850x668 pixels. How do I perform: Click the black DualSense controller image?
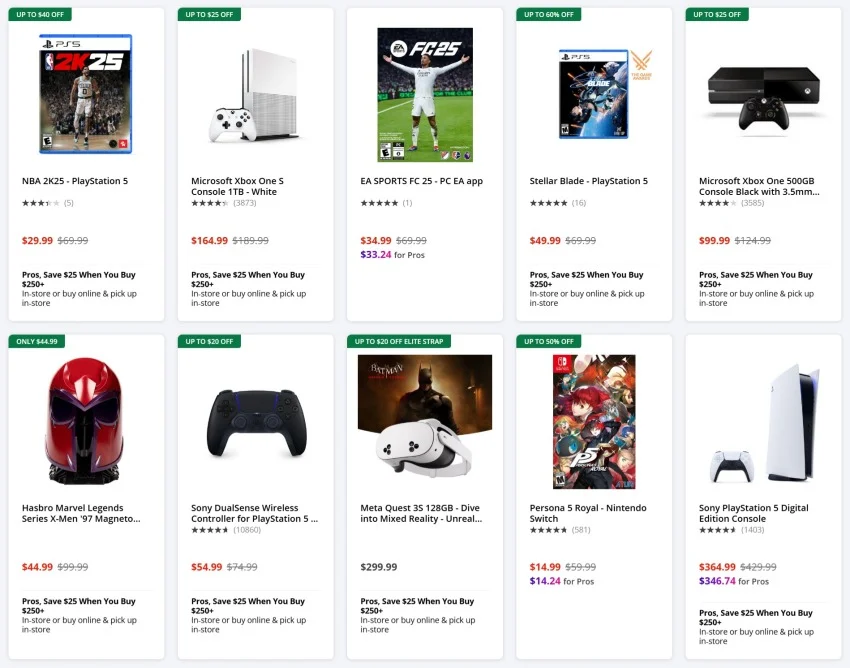coord(256,423)
